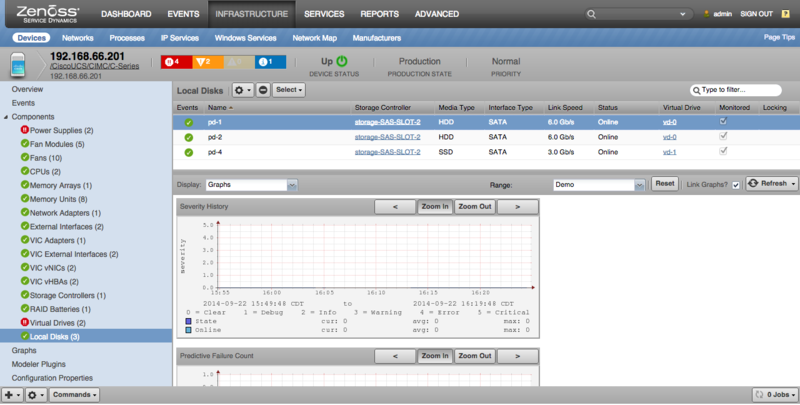
Task: Open the vd-1 virtual drive link
Action: pyautogui.click(x=669, y=152)
